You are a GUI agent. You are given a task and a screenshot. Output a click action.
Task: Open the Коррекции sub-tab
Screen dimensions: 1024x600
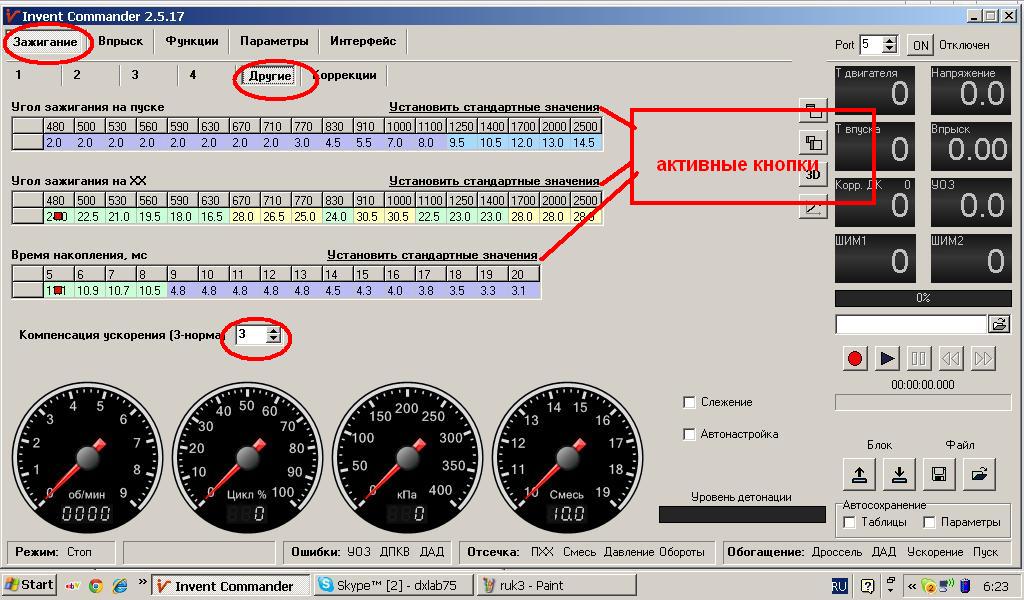[344, 75]
